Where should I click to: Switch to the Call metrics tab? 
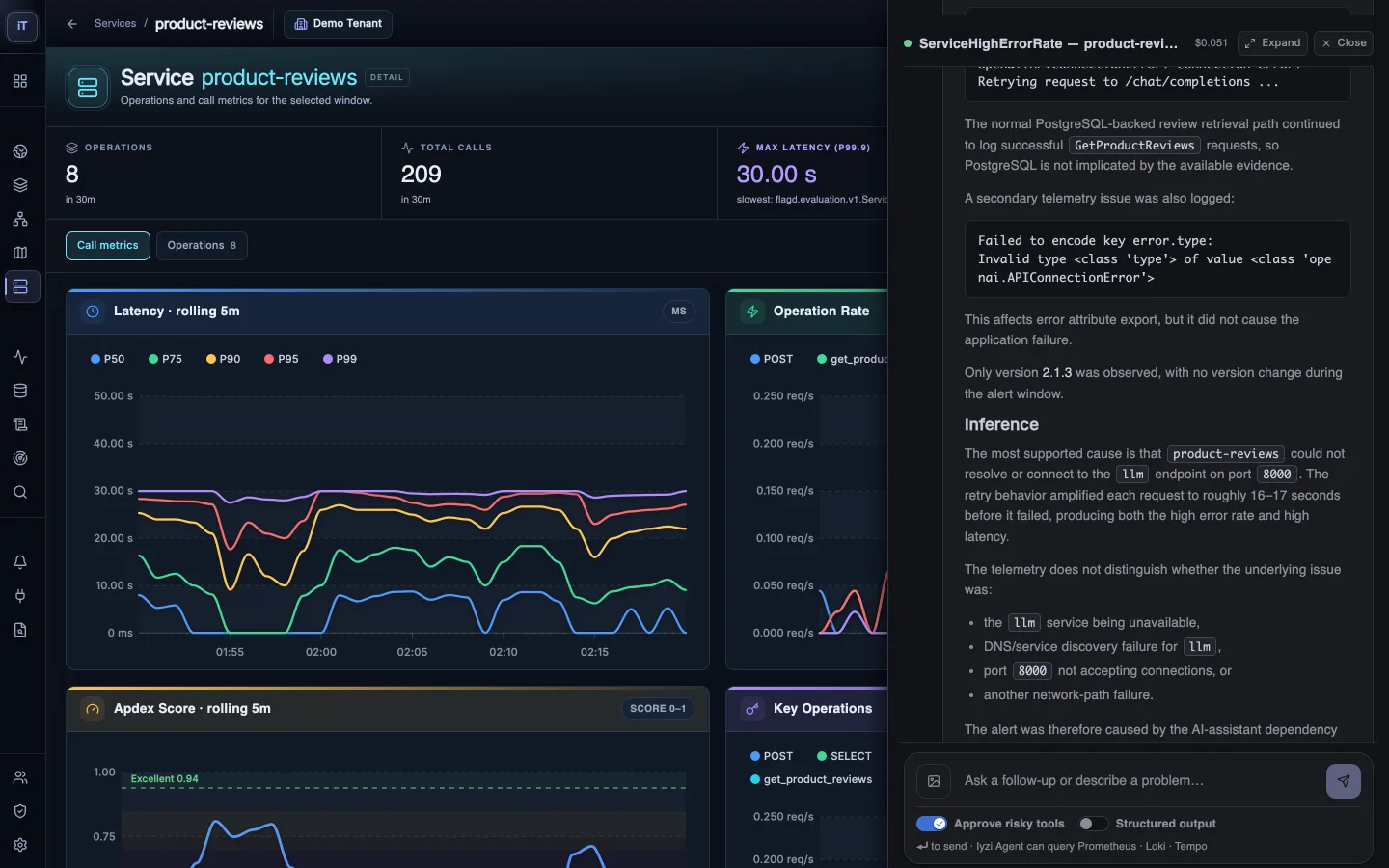[x=108, y=246]
